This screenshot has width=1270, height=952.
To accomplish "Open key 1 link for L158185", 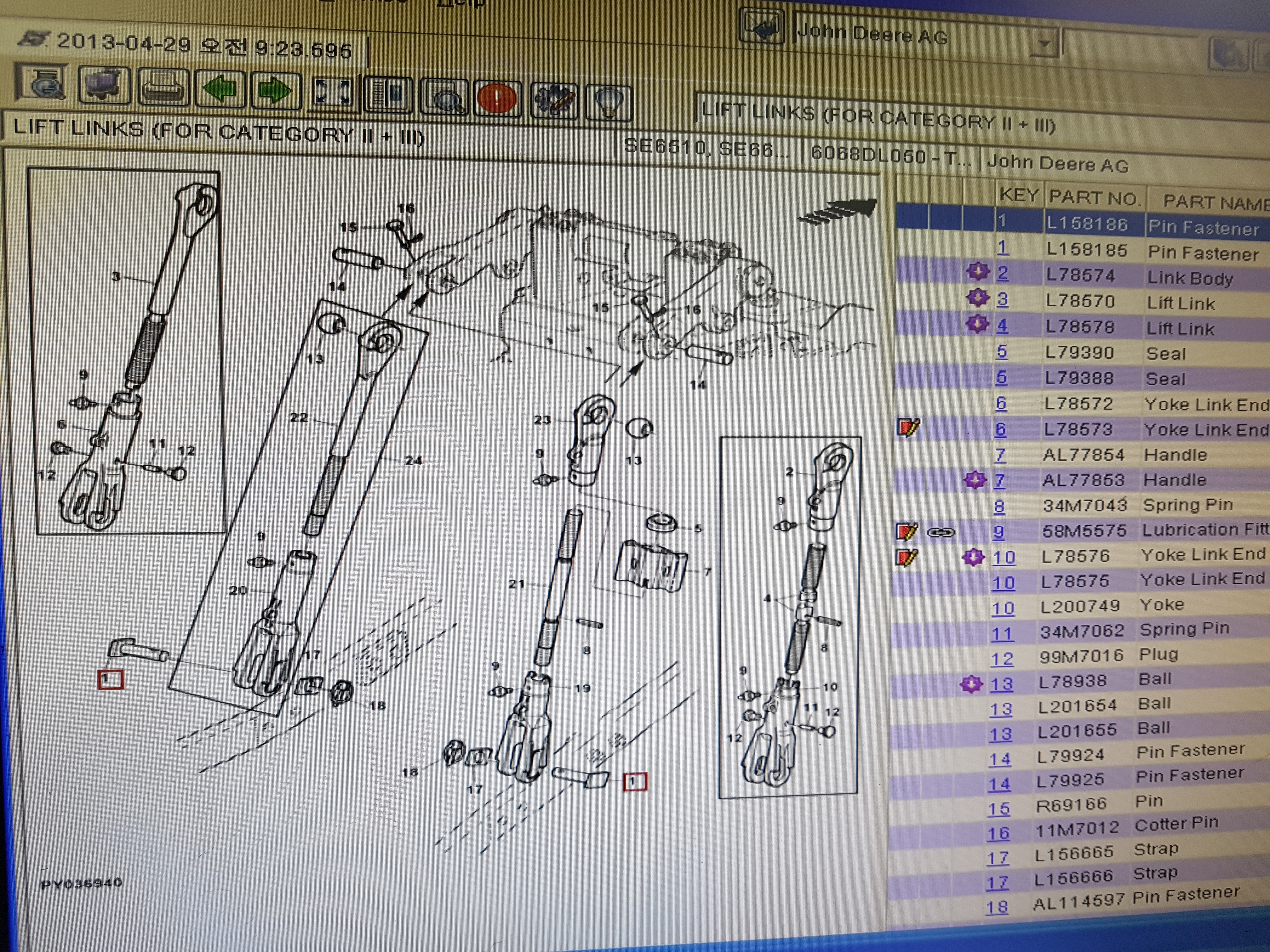I will (1003, 247).
